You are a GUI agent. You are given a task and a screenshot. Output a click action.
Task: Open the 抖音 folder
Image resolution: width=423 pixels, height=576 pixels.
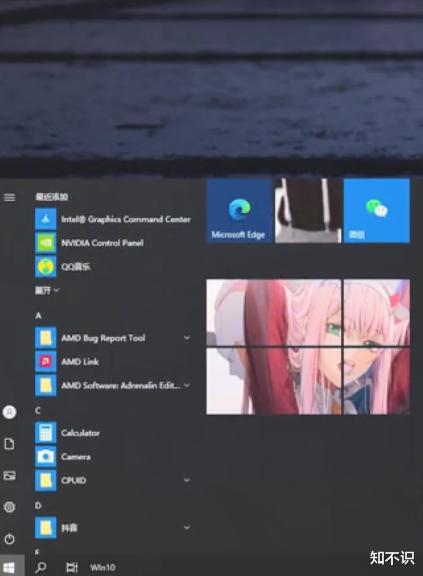pyautogui.click(x=113, y=528)
